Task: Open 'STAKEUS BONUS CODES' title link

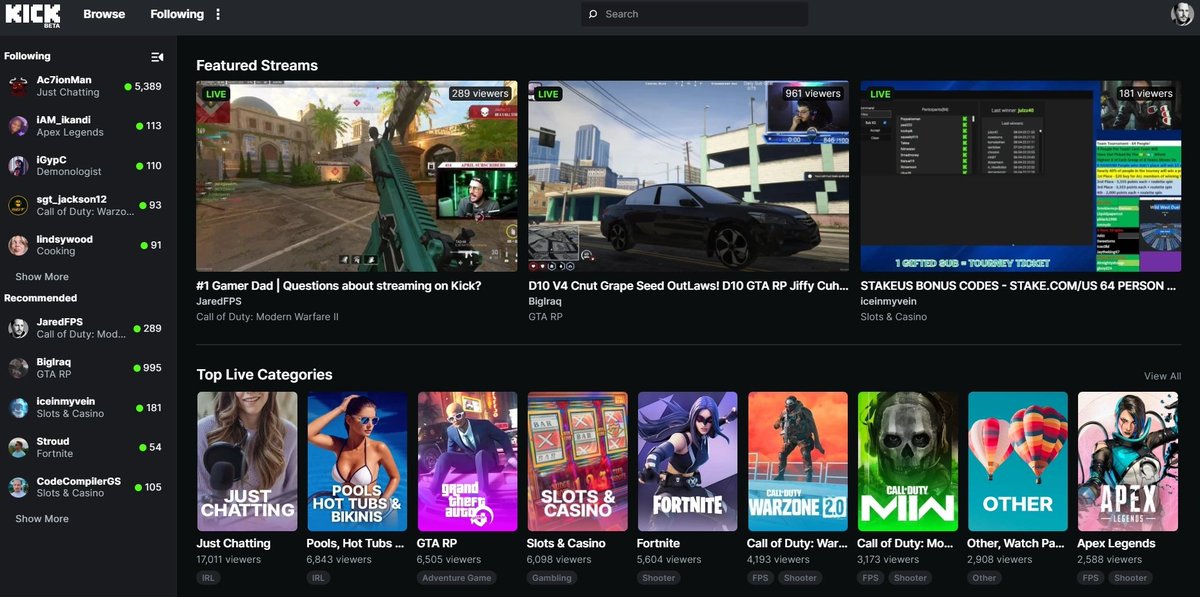Action: pyautogui.click(x=1018, y=286)
